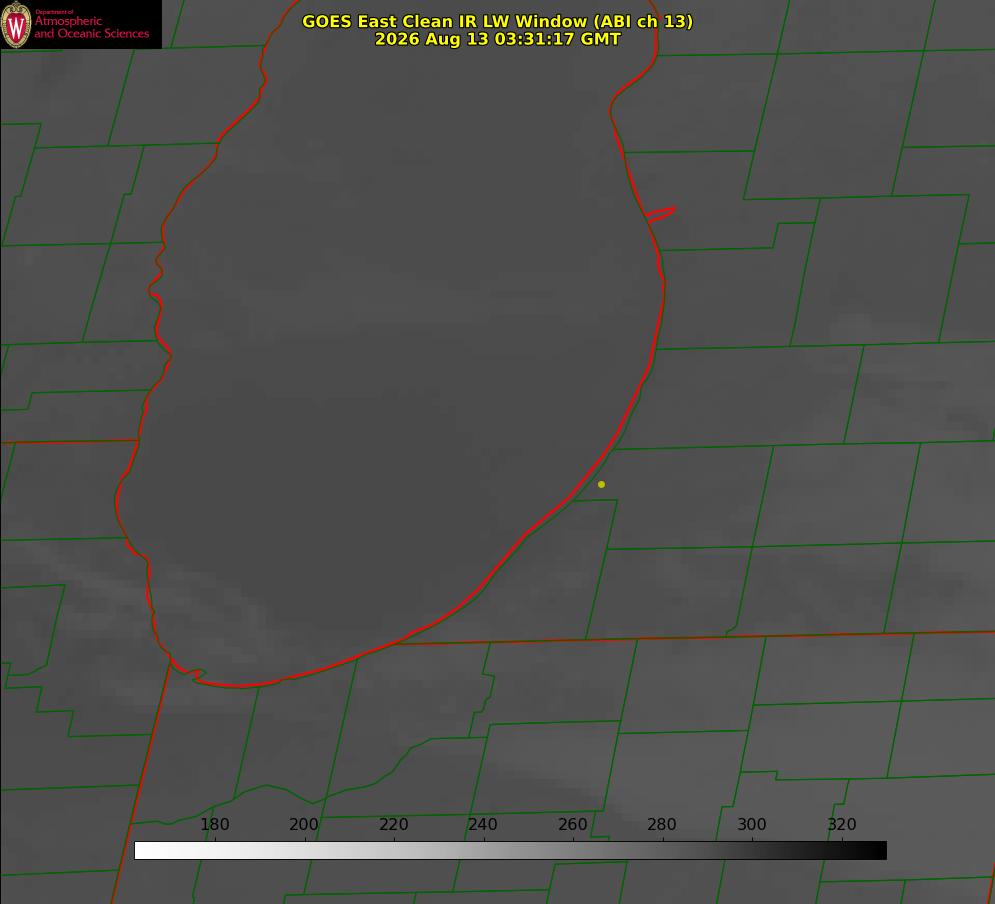Open the Atmospheric and Oceanic Sciences text

click(91, 27)
